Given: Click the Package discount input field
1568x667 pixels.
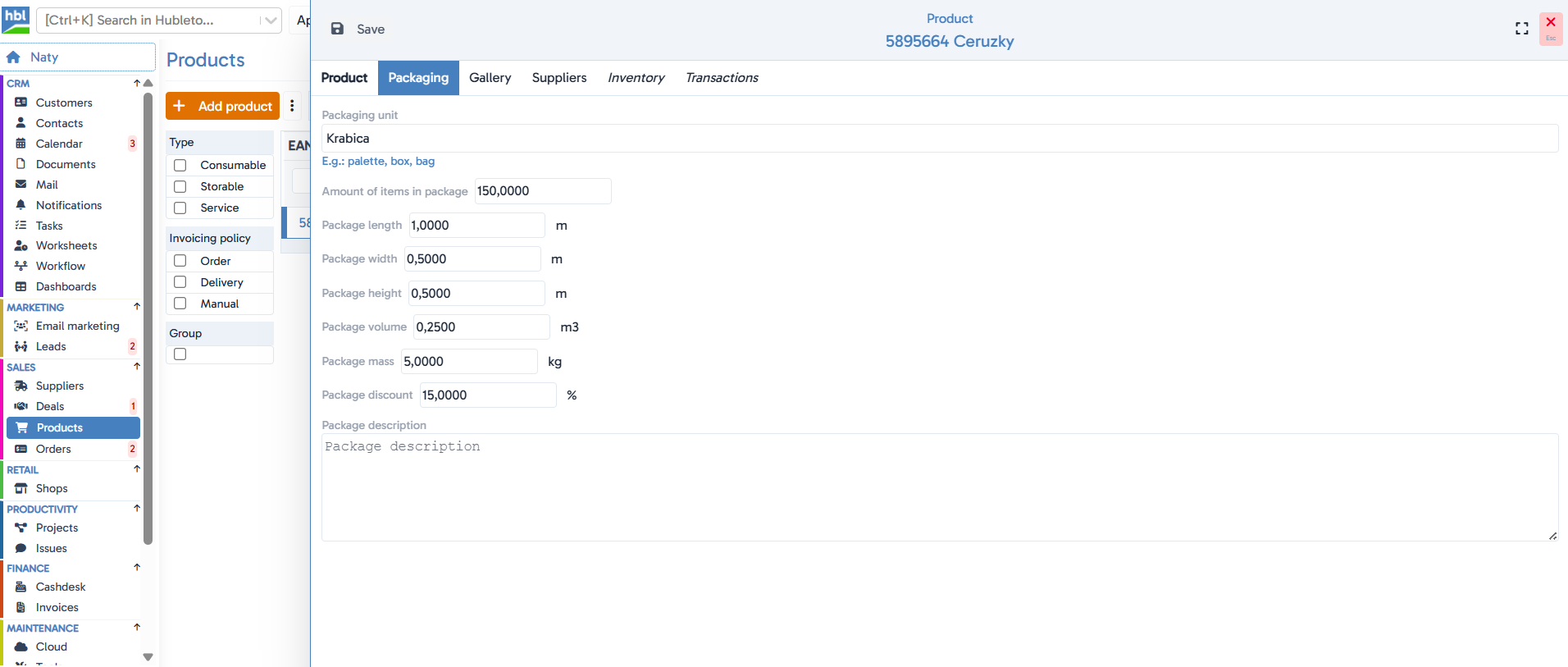Looking at the screenshot, I should pos(488,395).
